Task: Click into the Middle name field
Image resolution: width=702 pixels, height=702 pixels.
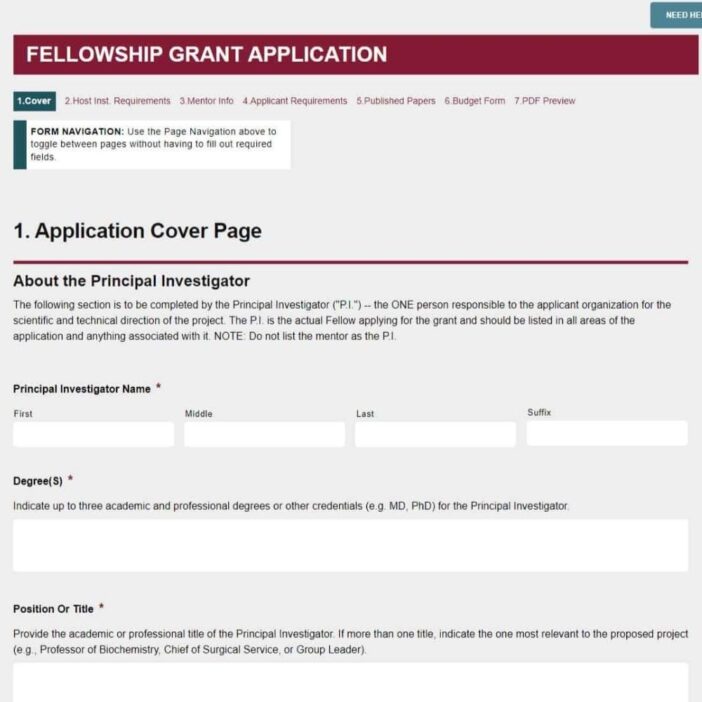Action: click(x=265, y=434)
